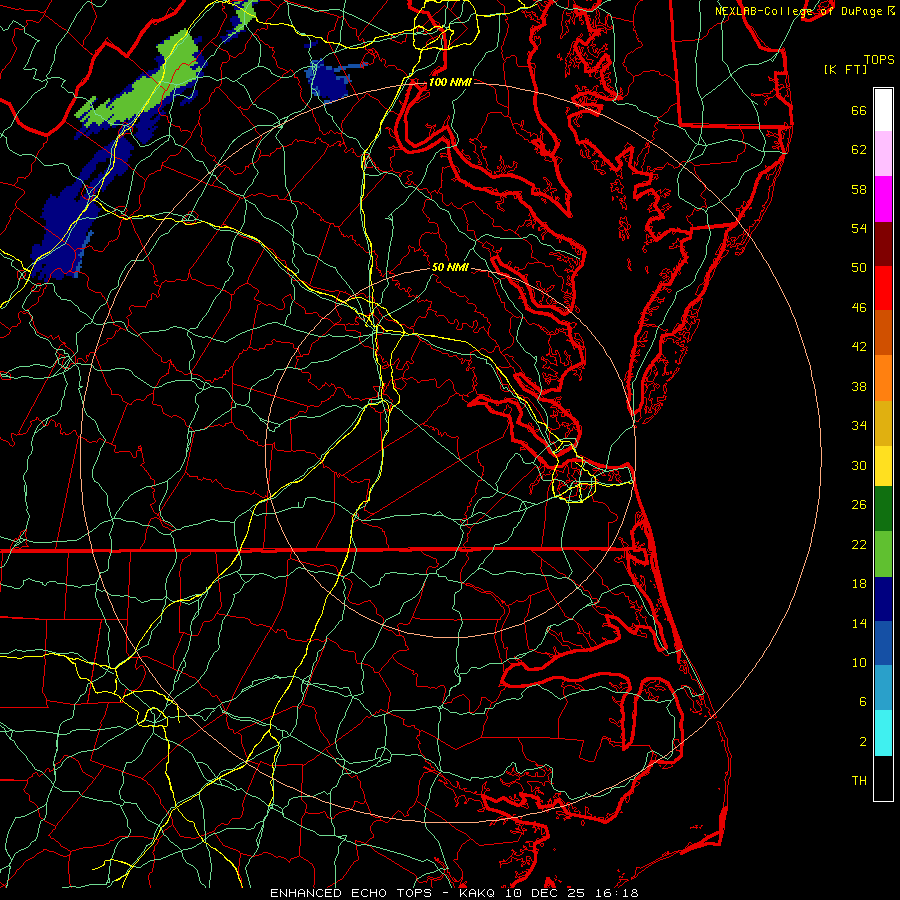The width and height of the screenshot is (900, 900).
Task: Click the navy 22 kft legend swatch
Action: pos(883,599)
